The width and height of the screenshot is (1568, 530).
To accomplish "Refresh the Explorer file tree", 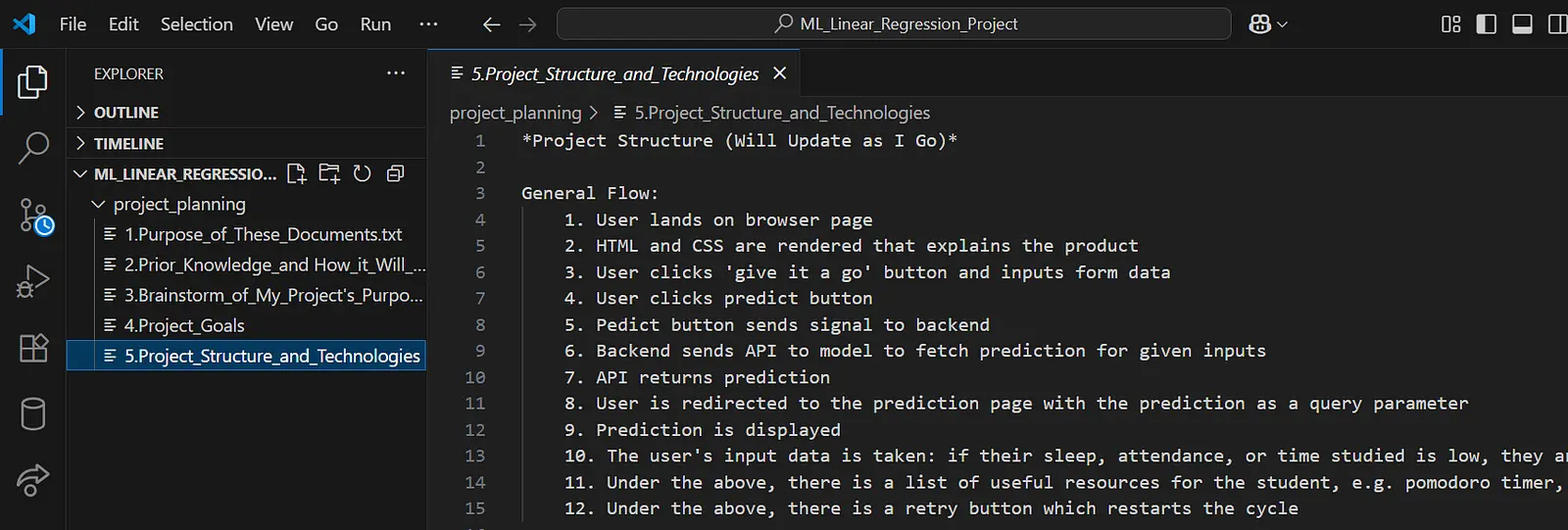I will point(363,174).
